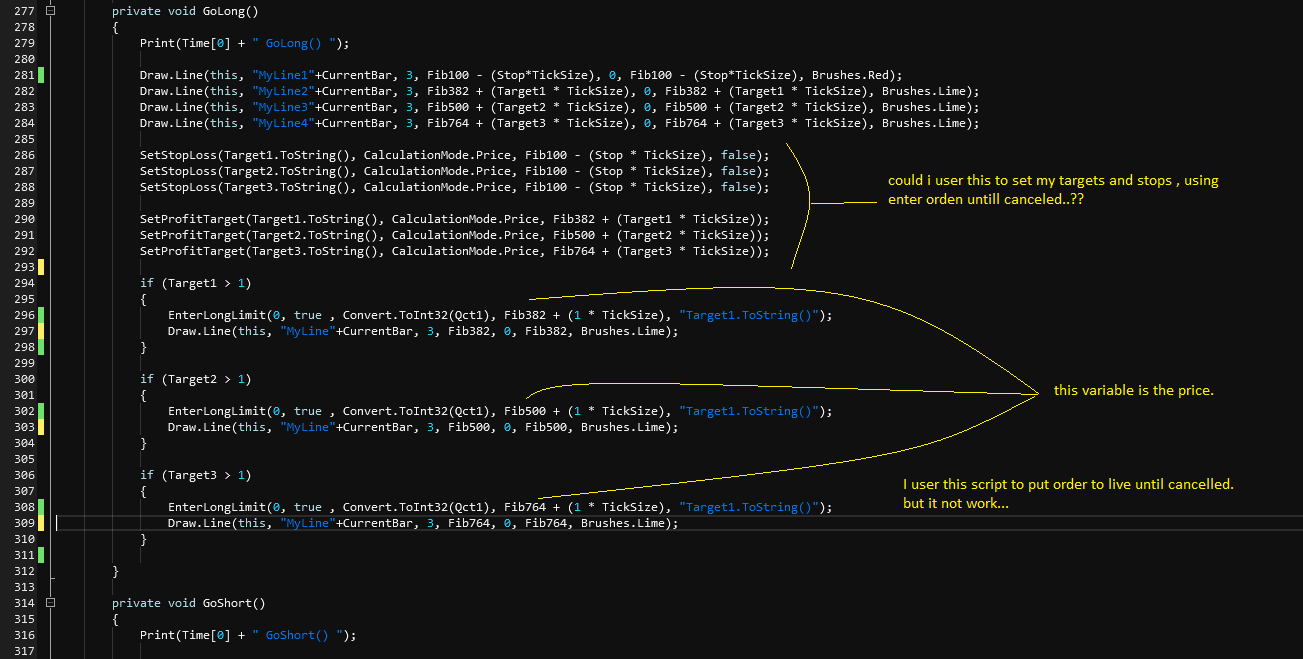Click SetStopLoss call for Target2.ToString()

(x=455, y=171)
